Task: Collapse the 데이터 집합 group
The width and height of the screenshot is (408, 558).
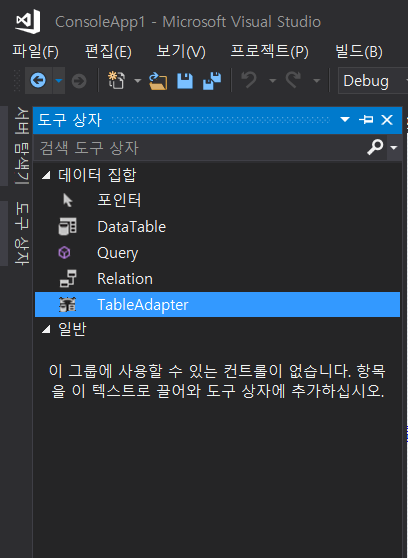Action: click(46, 175)
